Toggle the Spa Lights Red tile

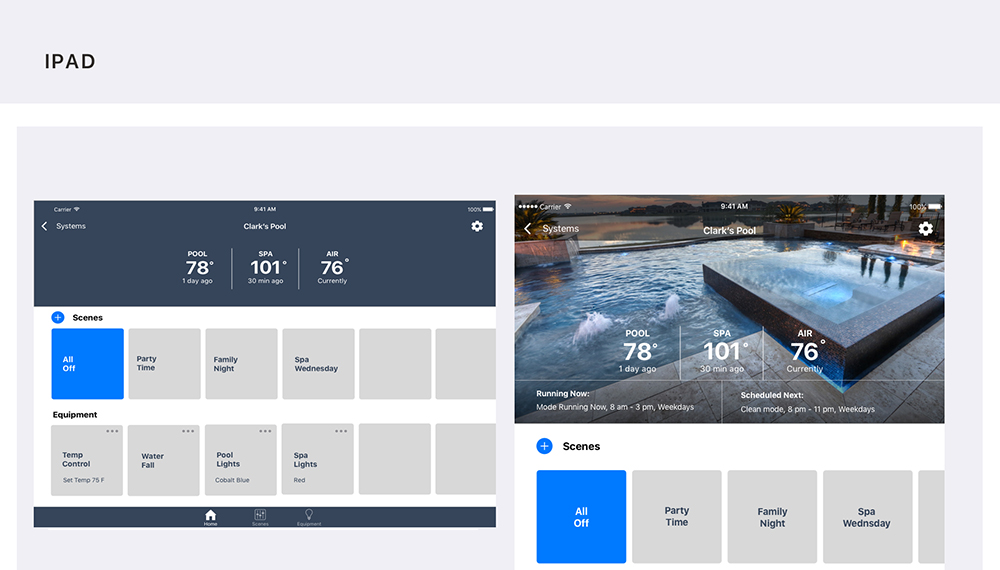317,460
